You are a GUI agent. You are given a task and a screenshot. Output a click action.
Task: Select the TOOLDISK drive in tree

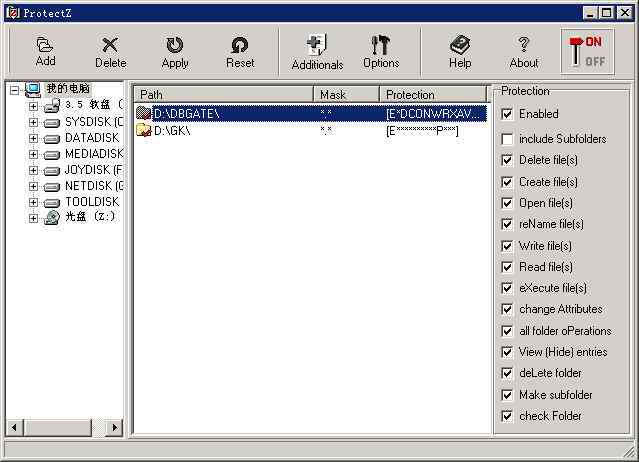[x=91, y=202]
